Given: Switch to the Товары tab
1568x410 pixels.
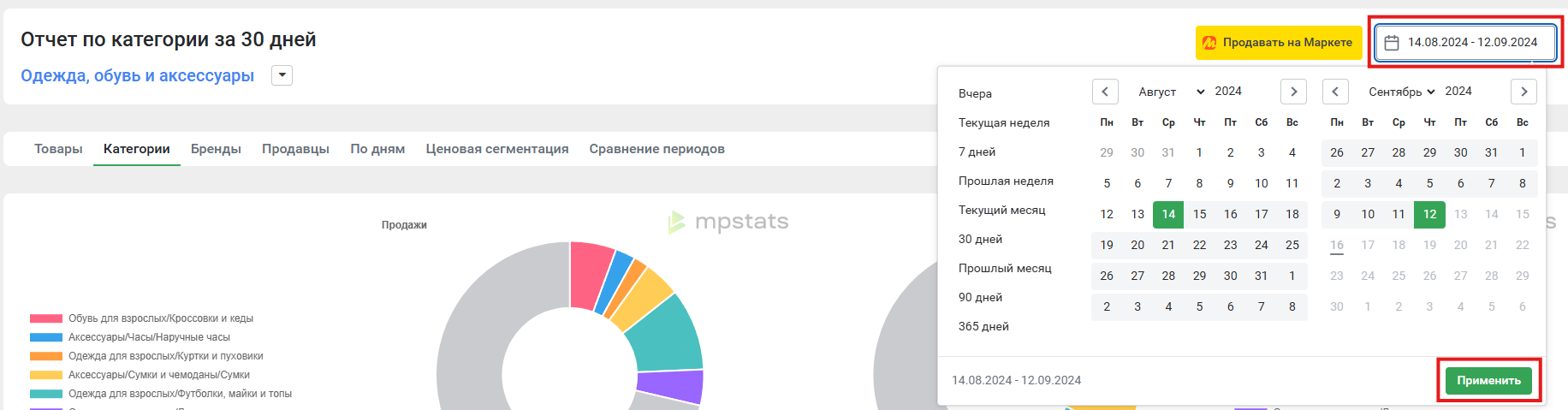Looking at the screenshot, I should 58,149.
